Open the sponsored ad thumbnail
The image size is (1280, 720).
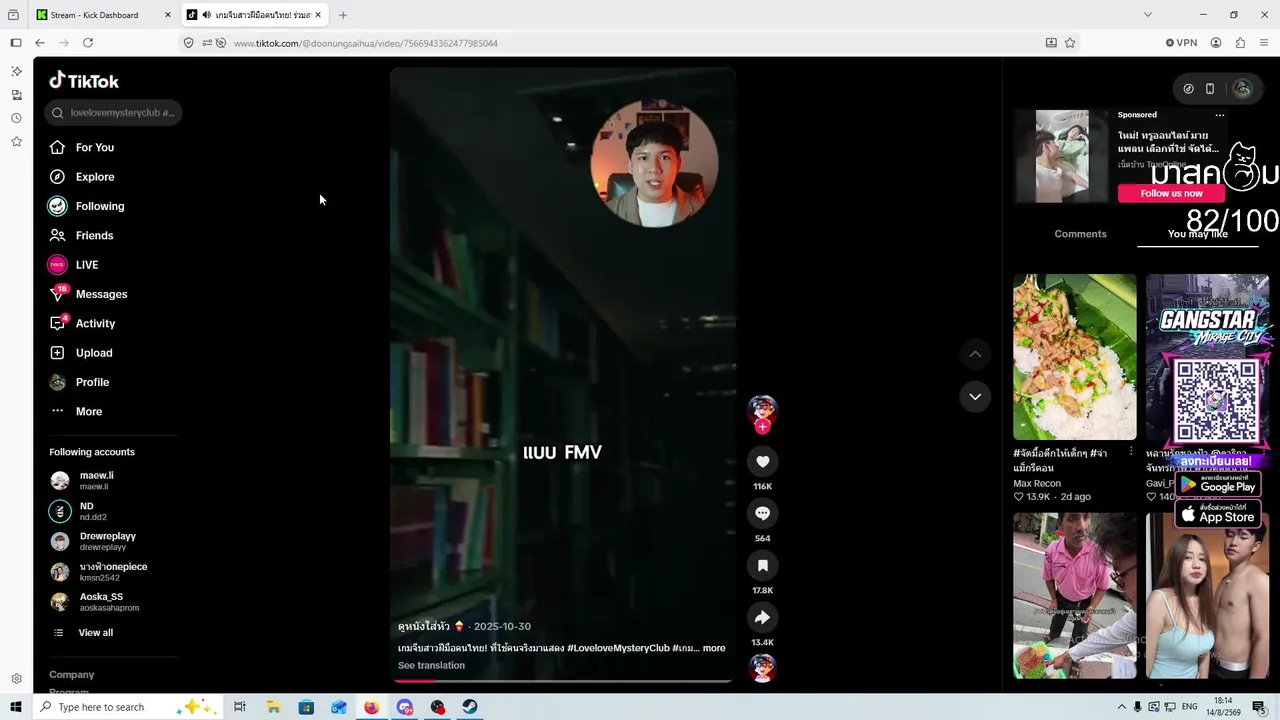1062,156
